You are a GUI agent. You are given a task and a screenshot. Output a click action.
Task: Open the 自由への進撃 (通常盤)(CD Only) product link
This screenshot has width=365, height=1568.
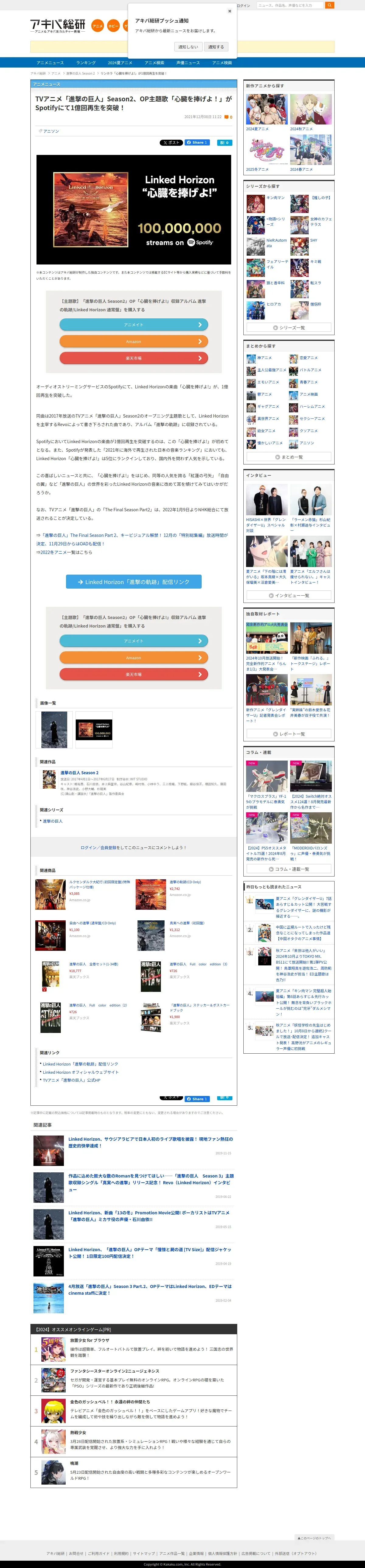[92, 923]
